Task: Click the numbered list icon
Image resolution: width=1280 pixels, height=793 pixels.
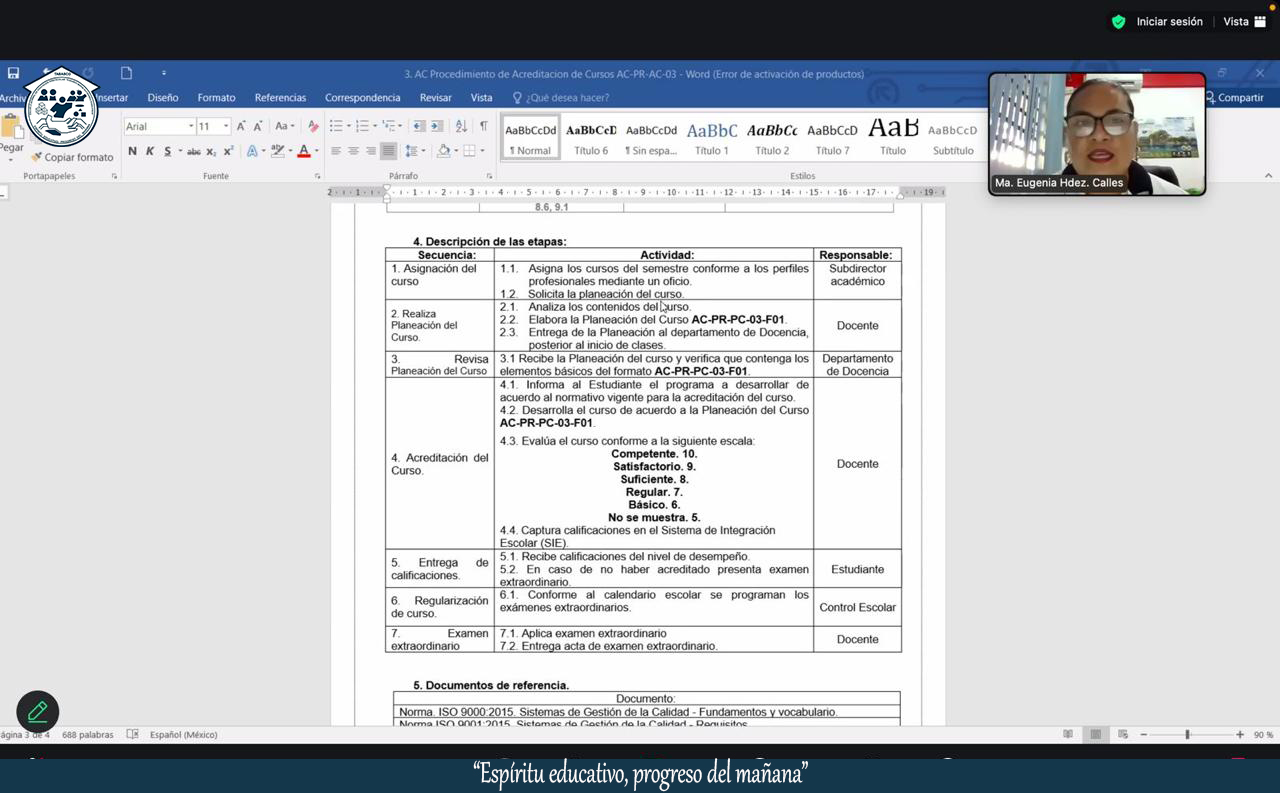Action: click(x=363, y=126)
